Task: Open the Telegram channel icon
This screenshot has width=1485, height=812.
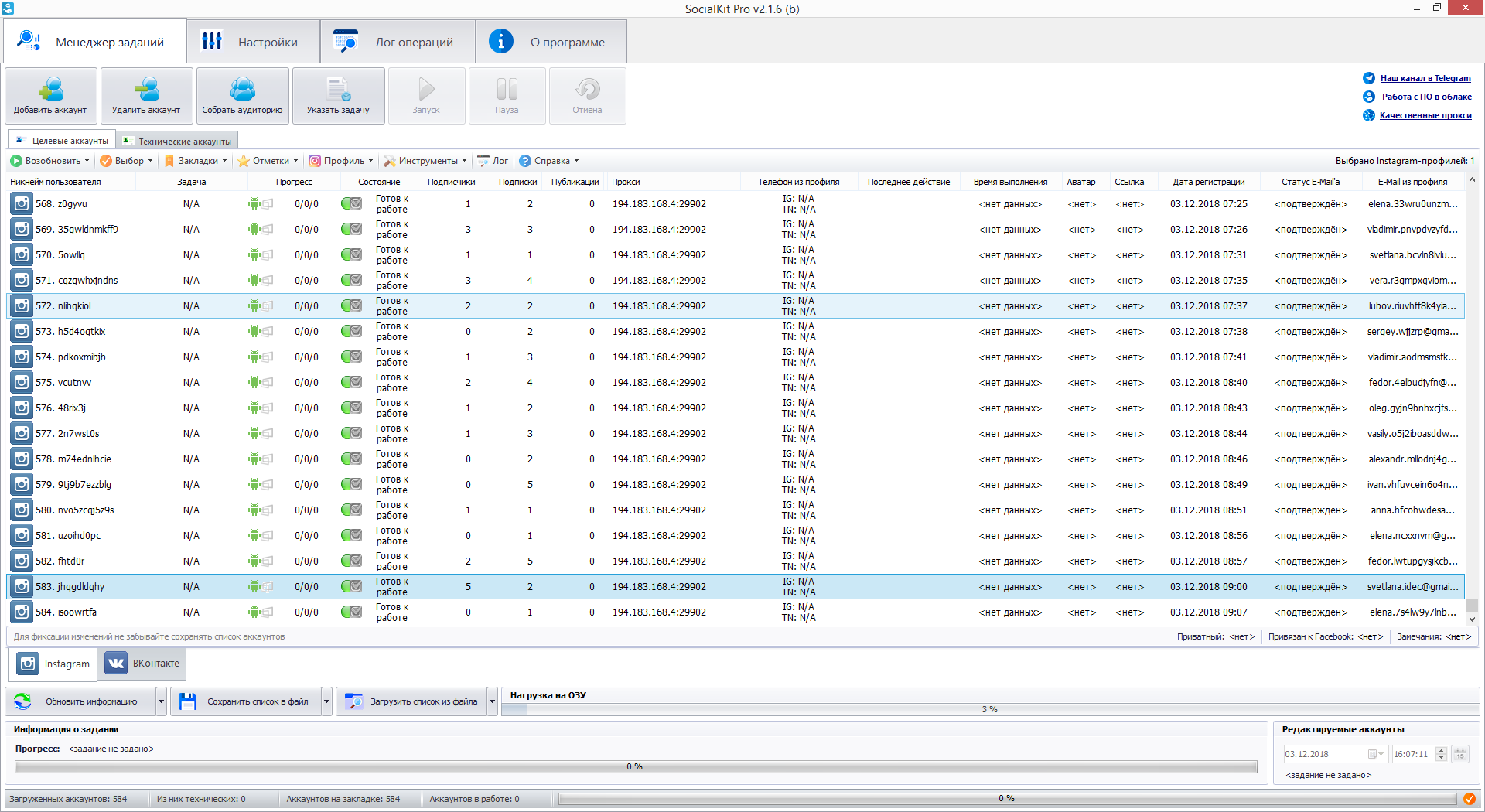Action: 1369,78
